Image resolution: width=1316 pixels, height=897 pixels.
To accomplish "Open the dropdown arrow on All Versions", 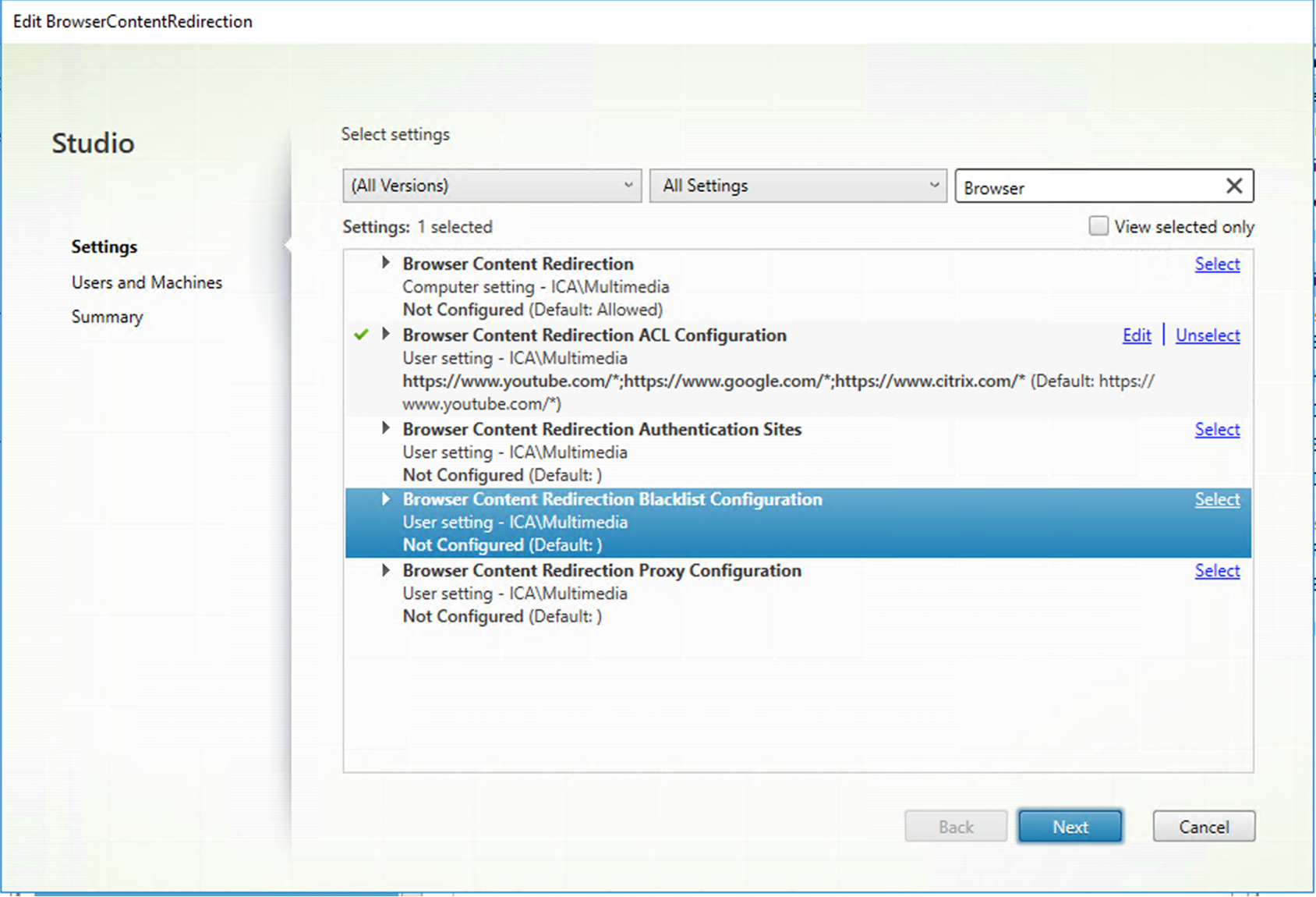I will pyautogui.click(x=628, y=186).
